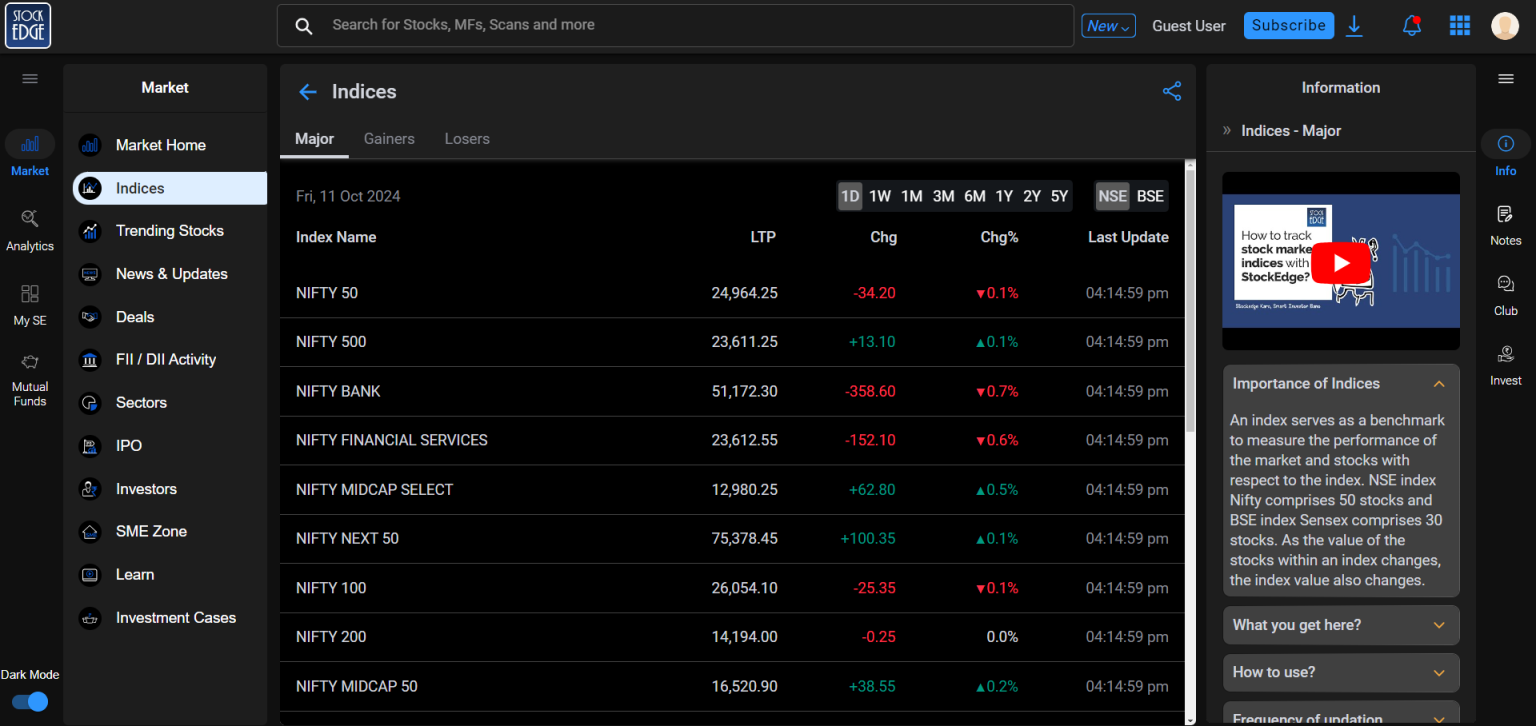Image resolution: width=1536 pixels, height=726 pixels.
Task: Expand the 'What you get here?' section
Action: click(1340, 625)
